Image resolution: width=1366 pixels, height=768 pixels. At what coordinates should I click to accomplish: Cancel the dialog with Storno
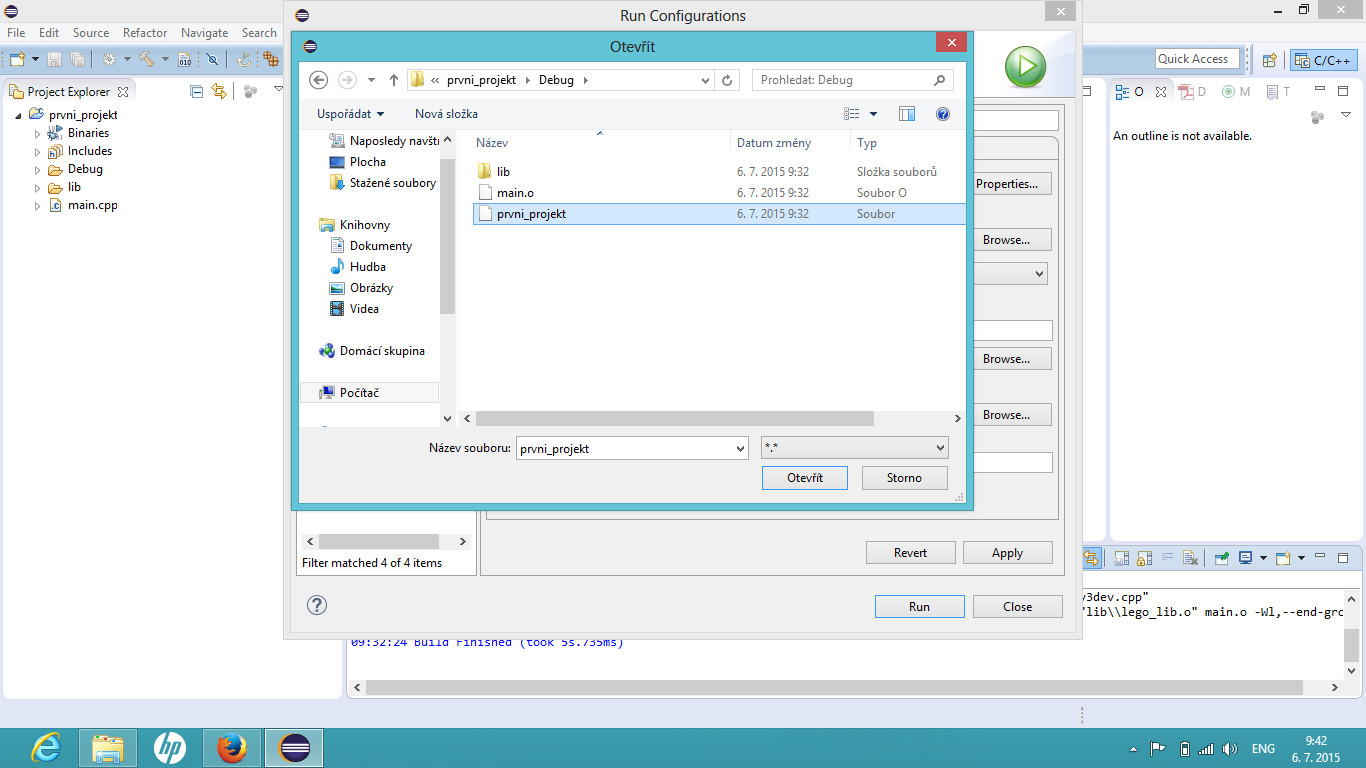[x=903, y=478]
